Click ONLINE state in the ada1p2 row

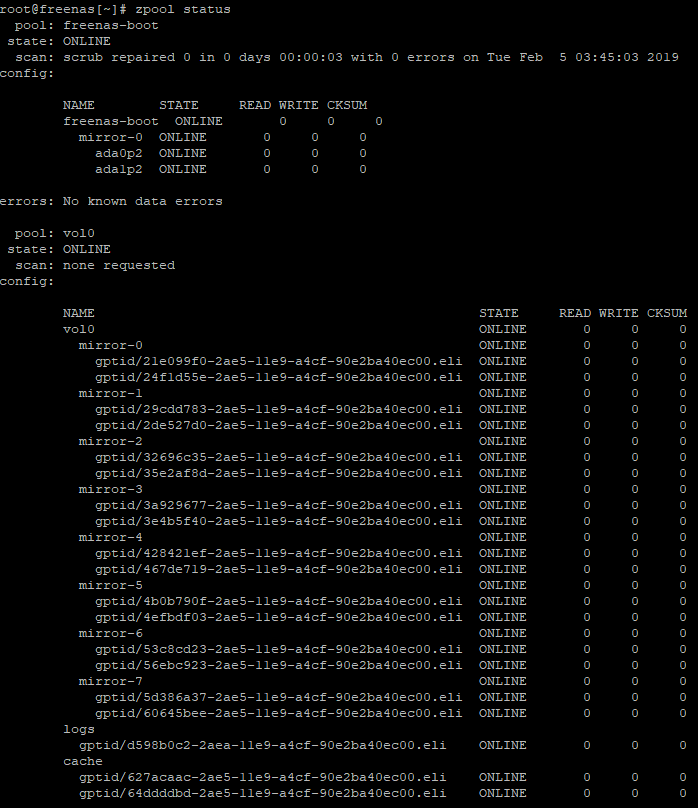click(x=183, y=170)
